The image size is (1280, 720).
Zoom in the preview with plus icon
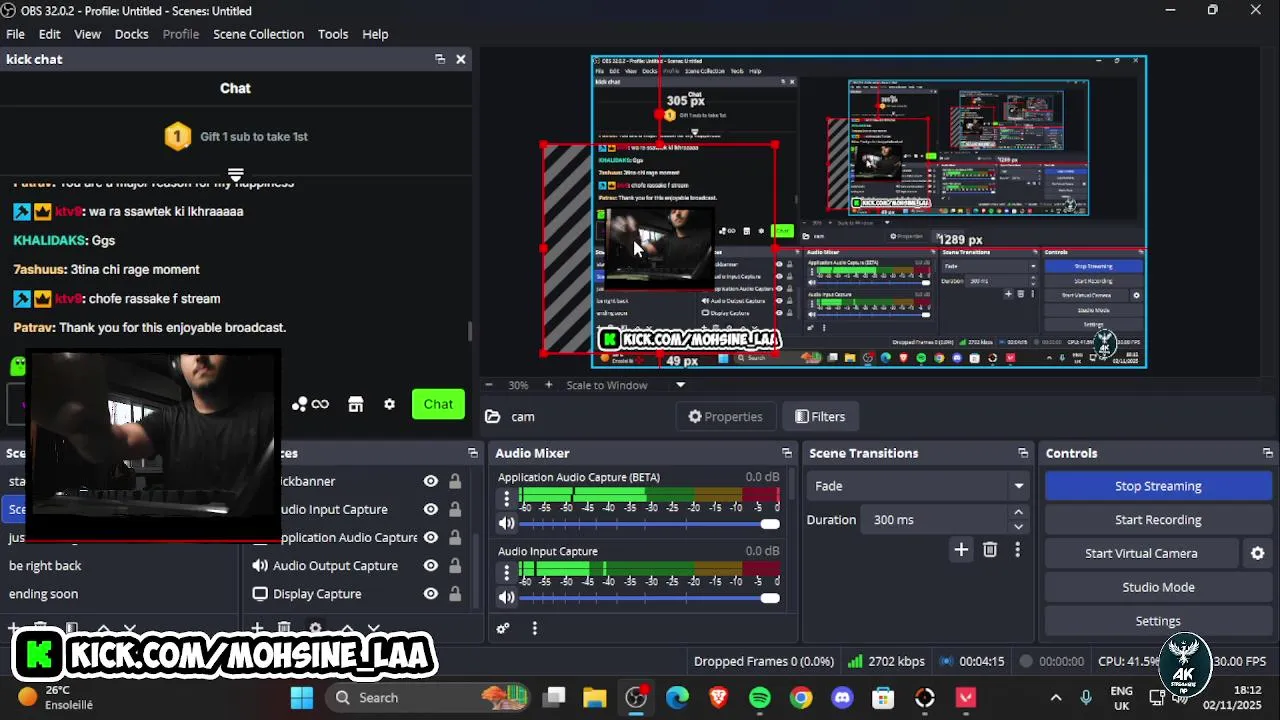548,385
